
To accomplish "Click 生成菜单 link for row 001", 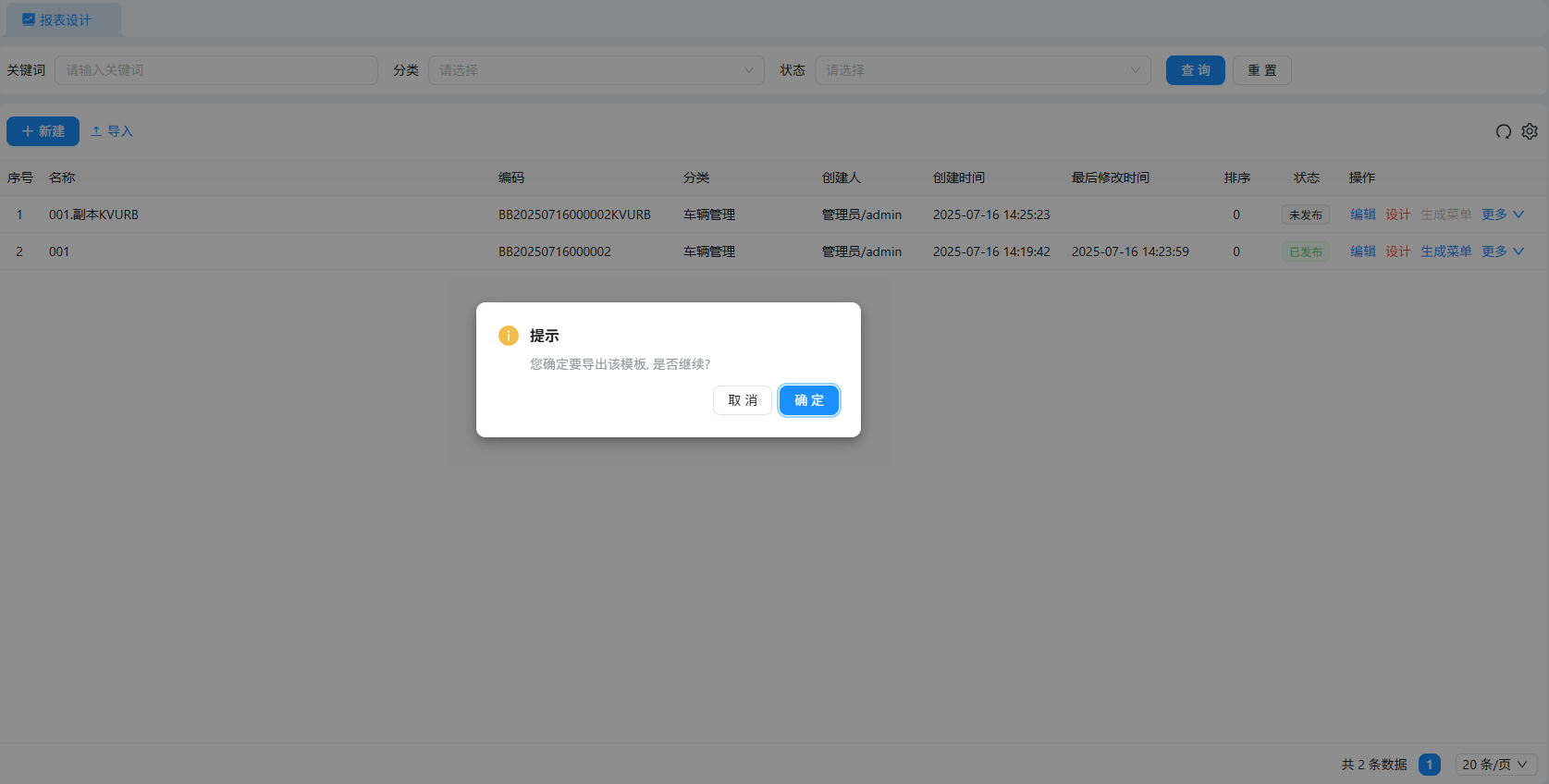I will coord(1445,251).
